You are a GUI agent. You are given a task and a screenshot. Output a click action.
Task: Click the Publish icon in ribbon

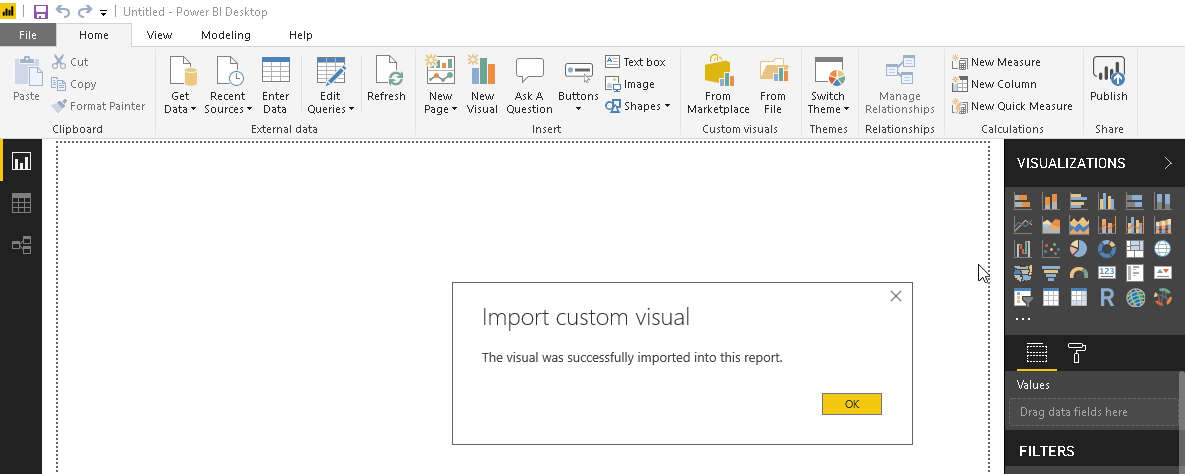(1108, 80)
